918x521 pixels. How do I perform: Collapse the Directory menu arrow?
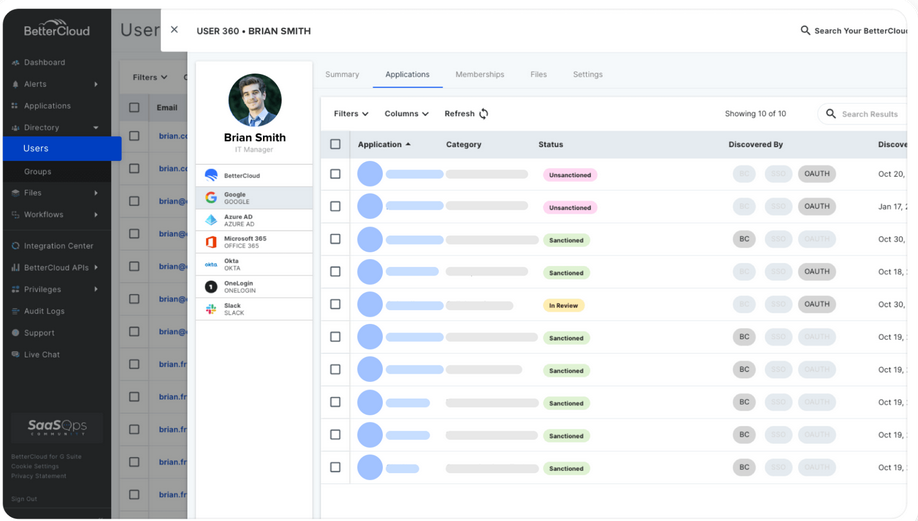pyautogui.click(x=96, y=128)
